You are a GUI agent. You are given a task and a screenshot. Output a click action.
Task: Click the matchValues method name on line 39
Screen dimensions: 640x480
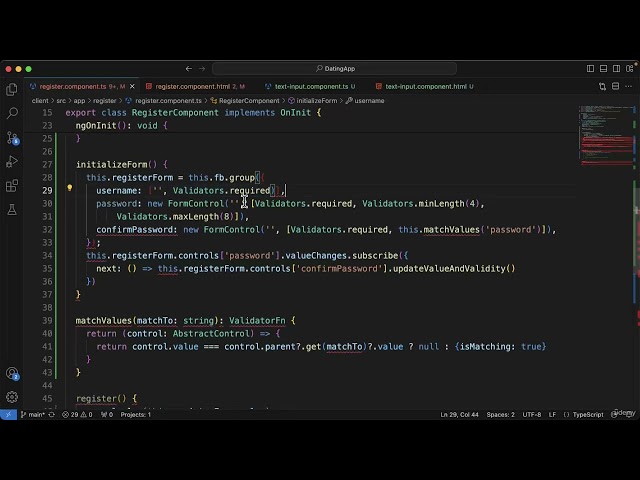[104, 320]
